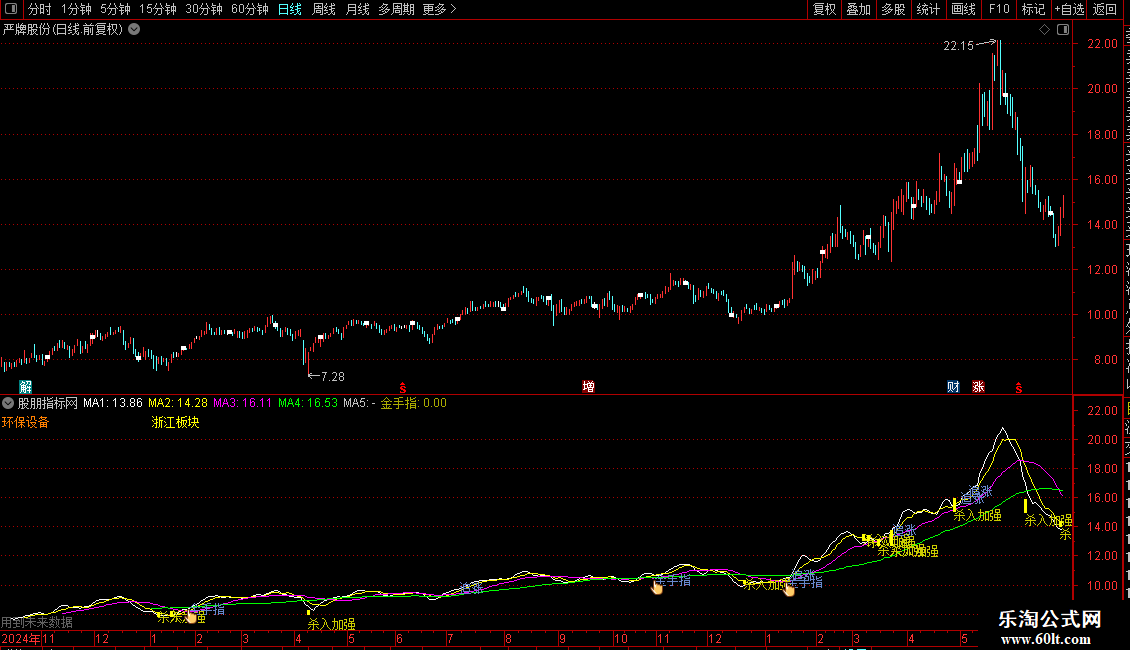Click the hand pointer signal near January 2025
Screen dimensions: 1130x650
click(789, 589)
